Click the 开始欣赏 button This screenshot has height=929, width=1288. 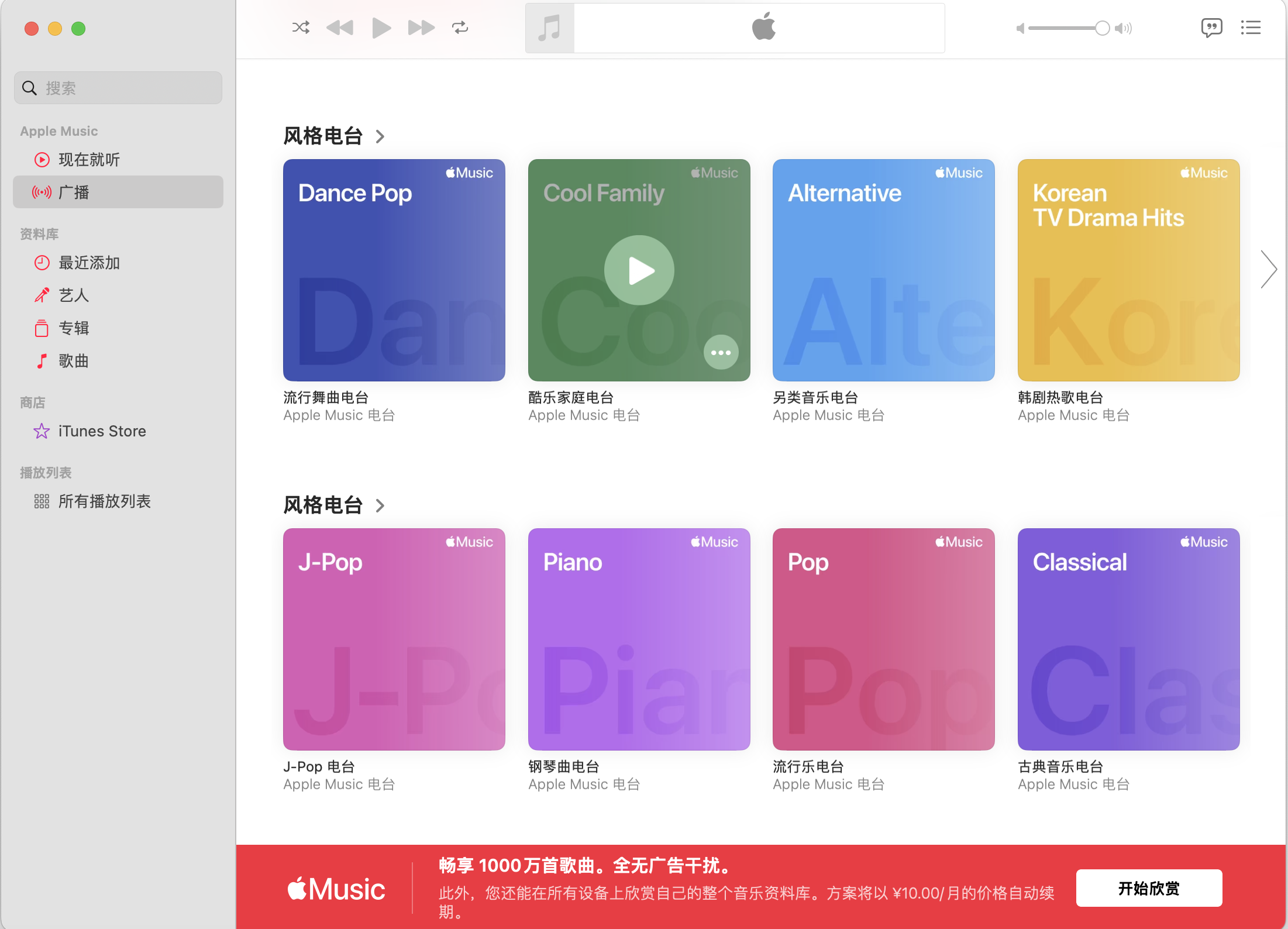pos(1148,888)
